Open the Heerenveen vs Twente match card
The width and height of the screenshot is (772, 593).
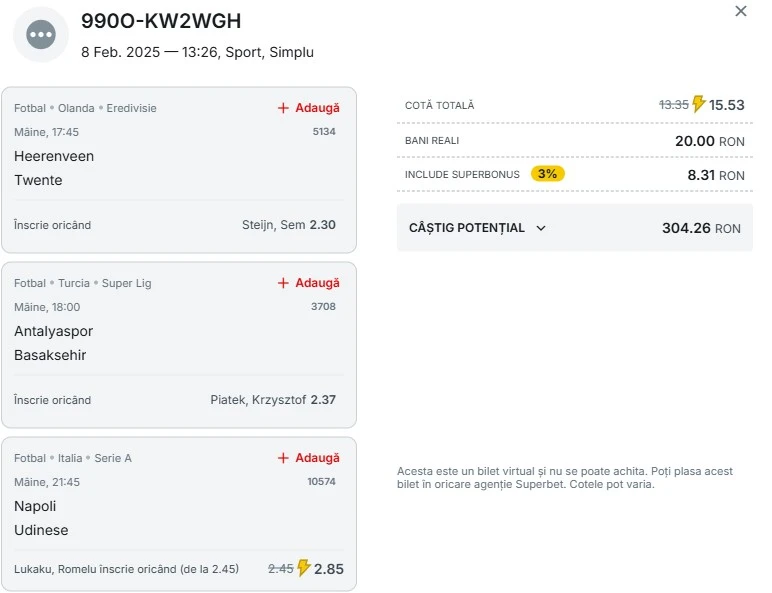click(x=179, y=170)
